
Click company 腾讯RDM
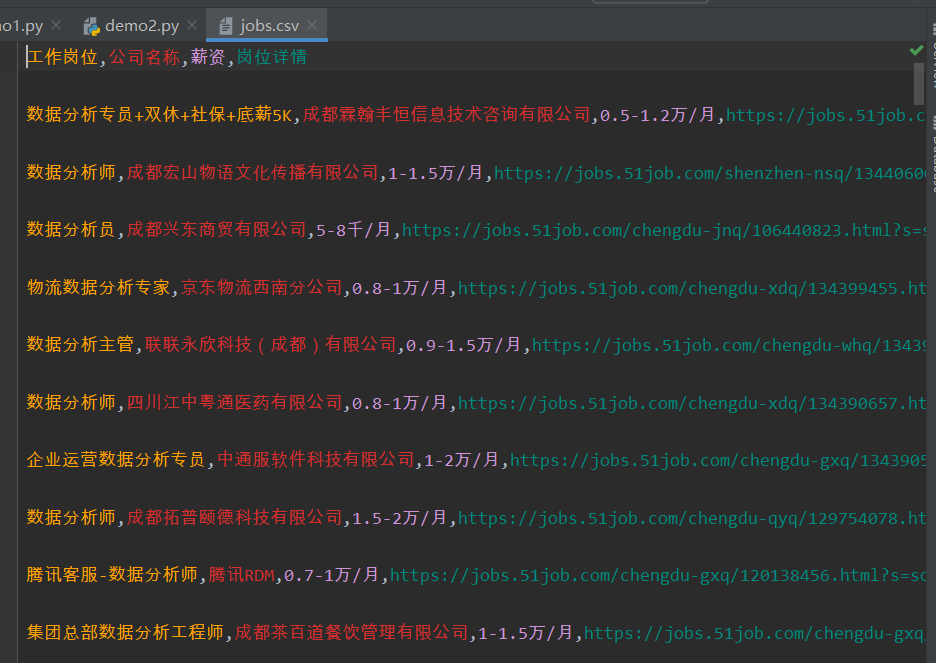tap(242, 575)
